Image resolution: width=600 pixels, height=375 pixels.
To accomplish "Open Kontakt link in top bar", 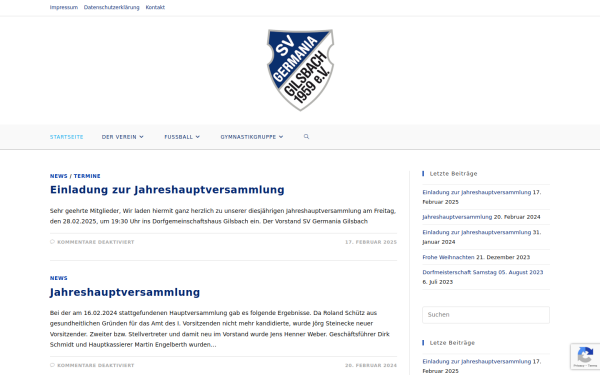I will click(155, 7).
